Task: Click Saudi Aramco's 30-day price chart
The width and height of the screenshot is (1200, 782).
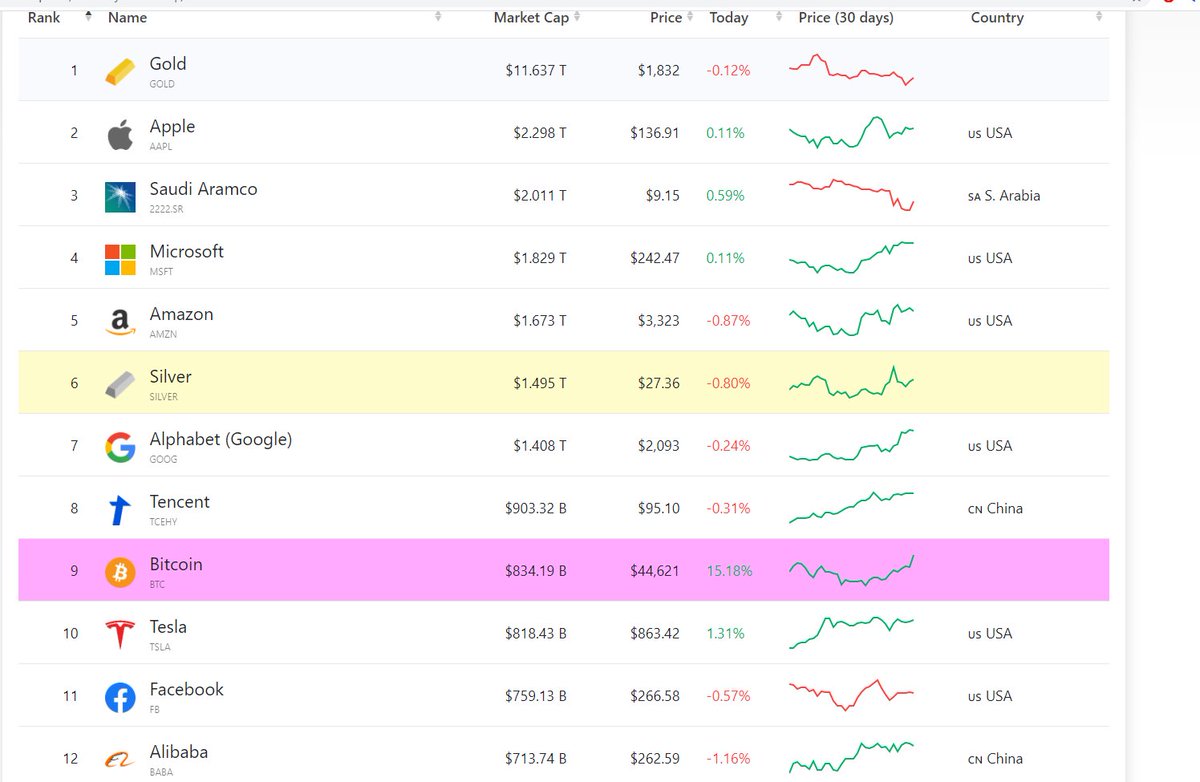Action: pos(851,195)
